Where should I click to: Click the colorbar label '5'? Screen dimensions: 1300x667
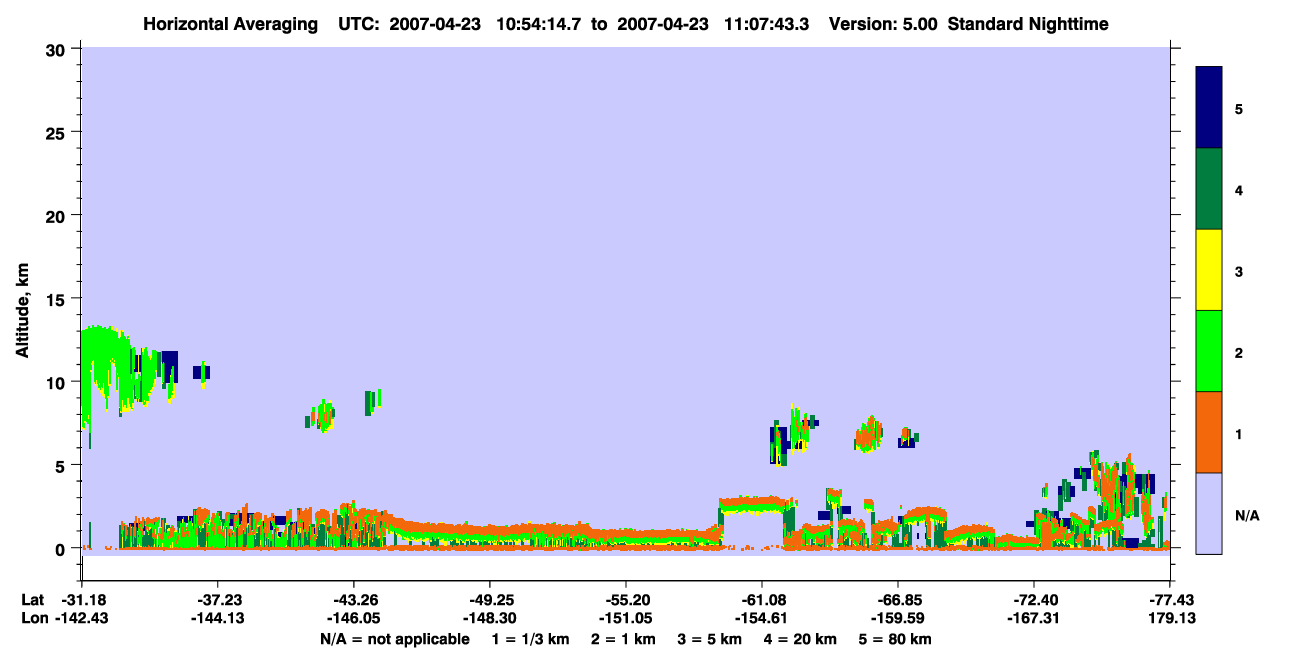(x=1238, y=108)
